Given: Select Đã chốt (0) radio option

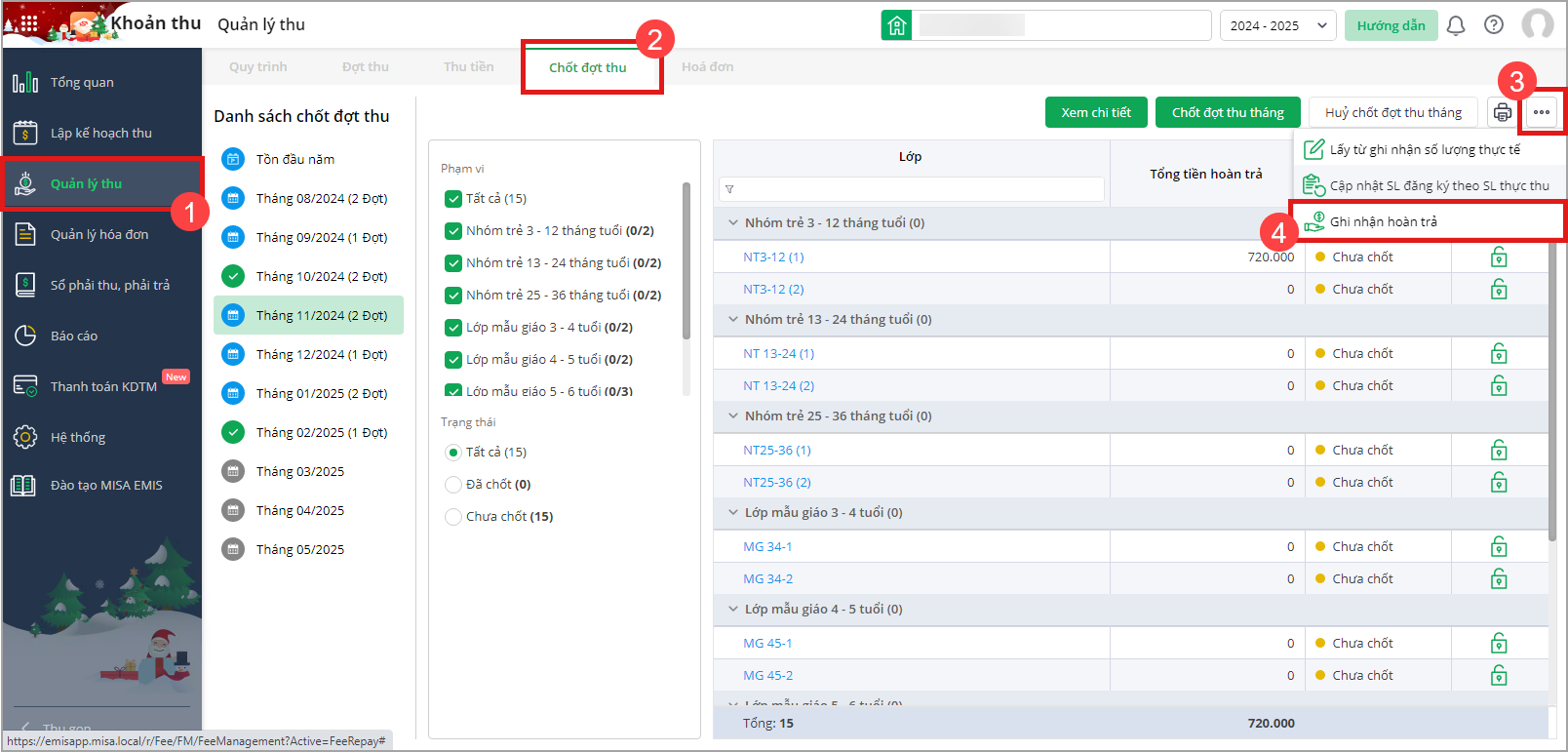Looking at the screenshot, I should pos(453,485).
